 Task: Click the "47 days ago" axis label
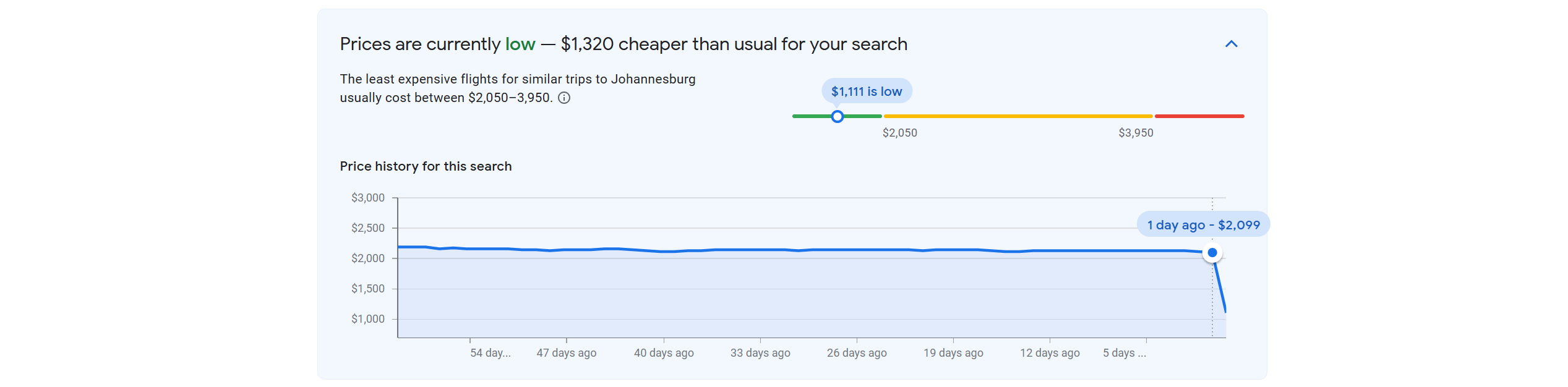pos(566,353)
